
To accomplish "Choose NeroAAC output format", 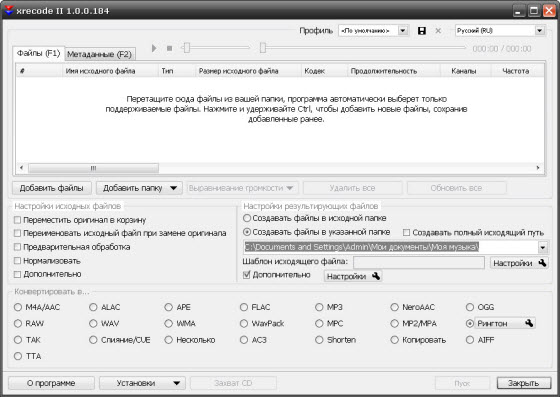I will point(394,307).
